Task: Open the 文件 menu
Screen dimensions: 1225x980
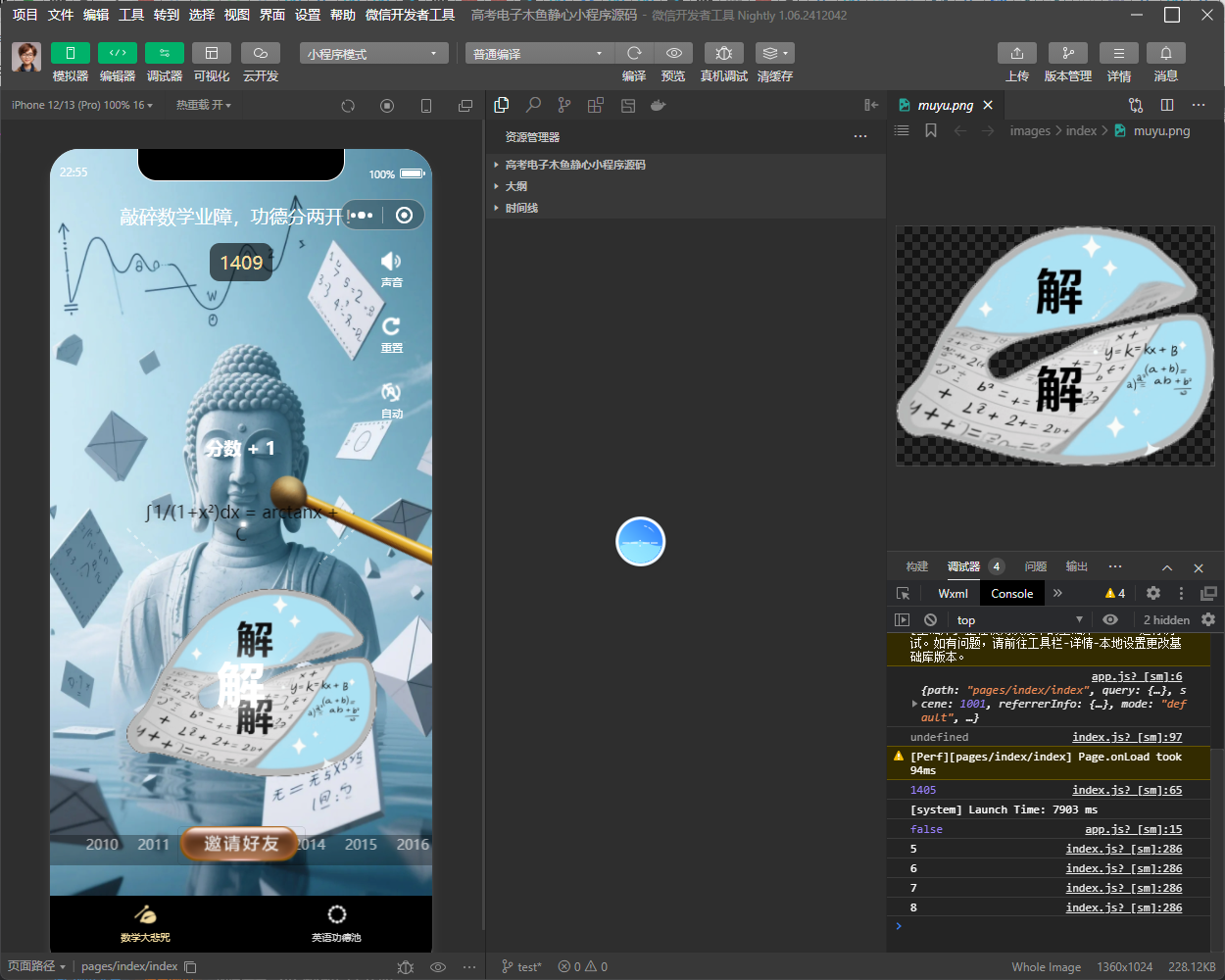Action: pyautogui.click(x=61, y=15)
